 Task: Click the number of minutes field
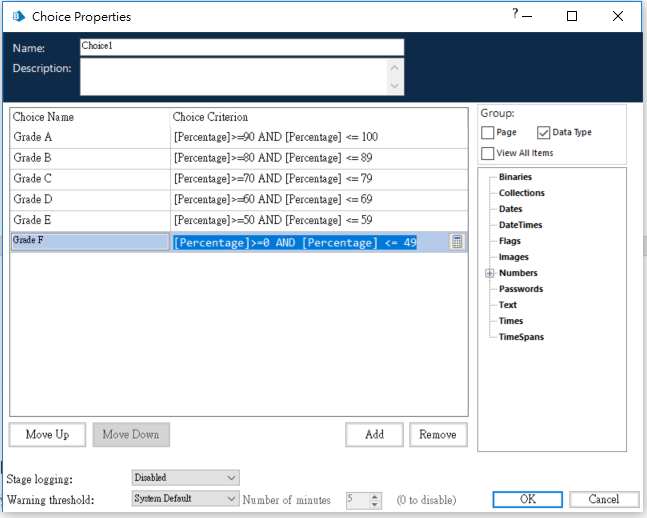(x=357, y=500)
